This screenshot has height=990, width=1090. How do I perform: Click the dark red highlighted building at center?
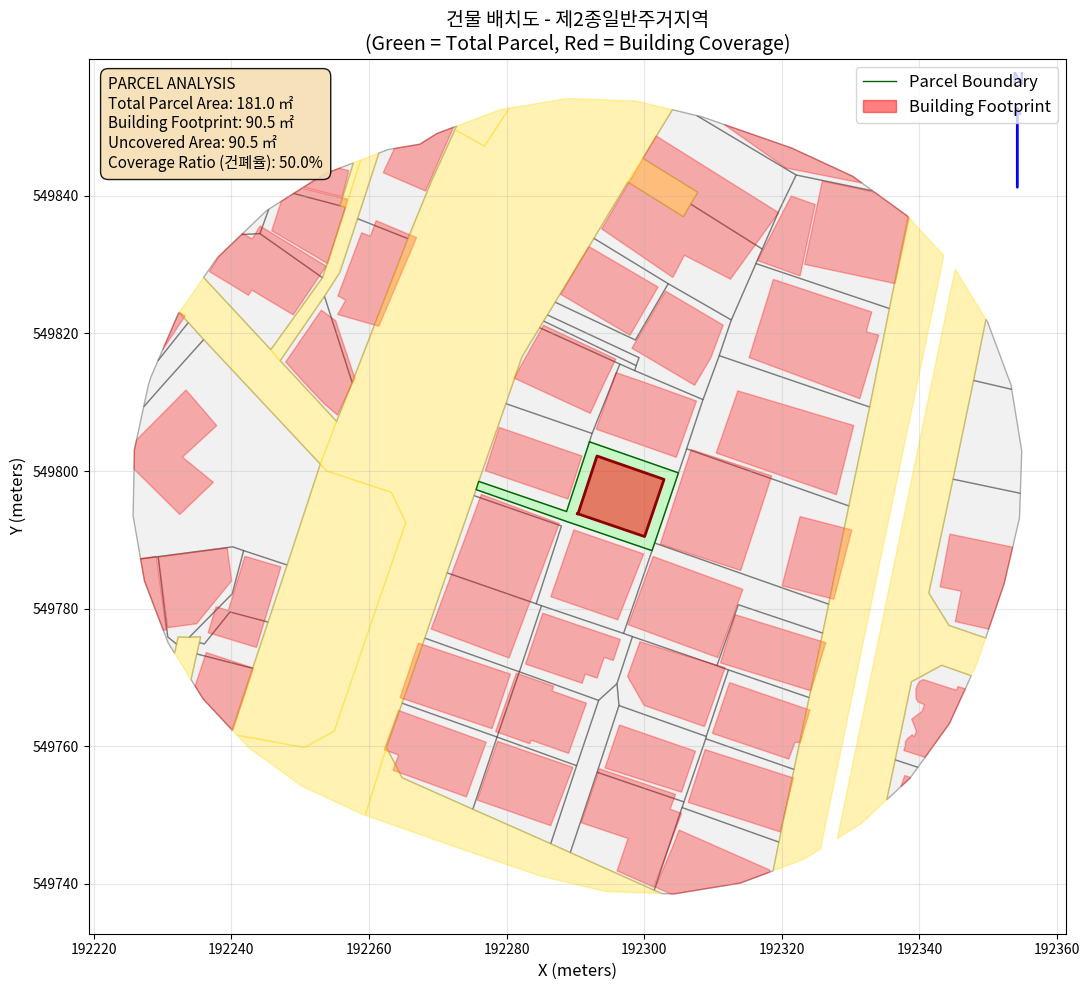click(621, 496)
